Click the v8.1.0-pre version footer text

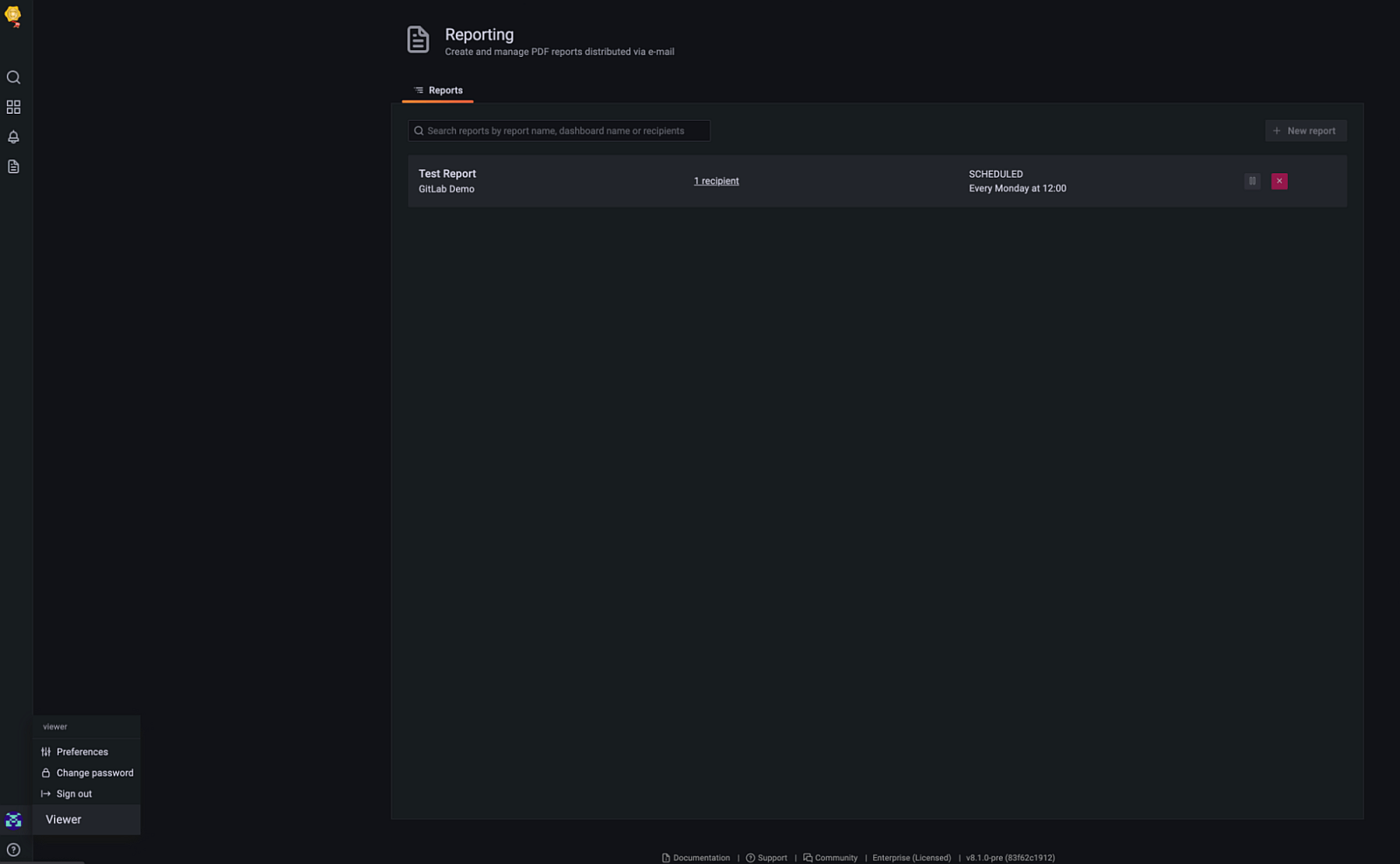click(1011, 858)
